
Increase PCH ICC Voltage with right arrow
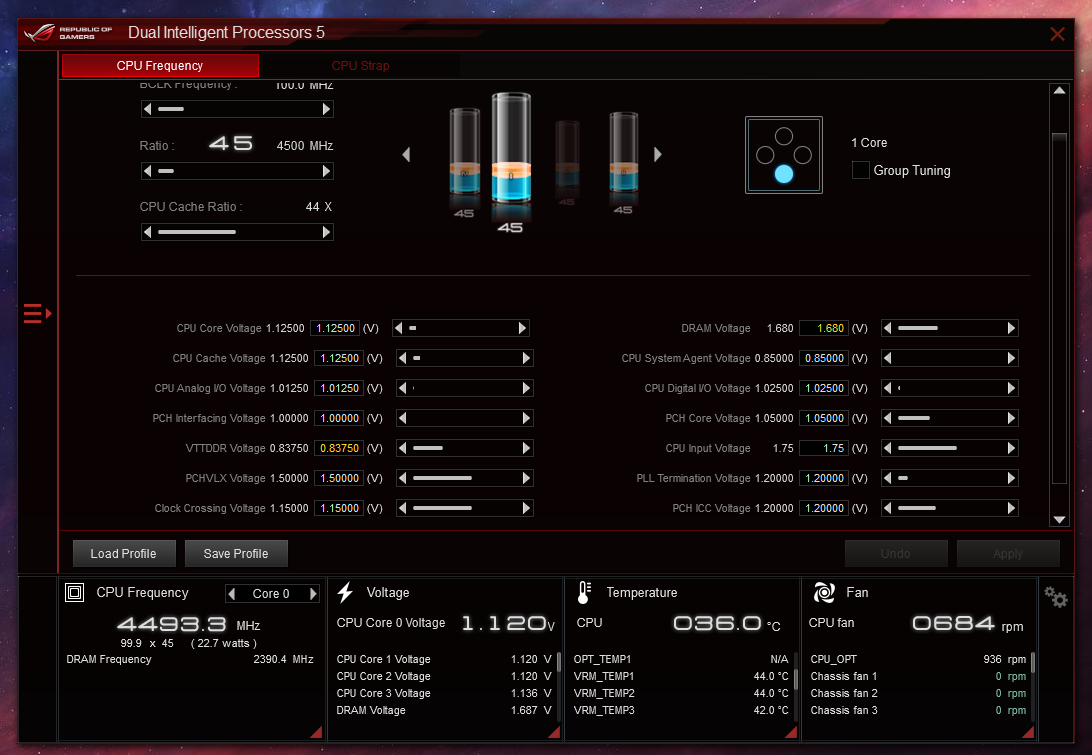[x=1011, y=508]
